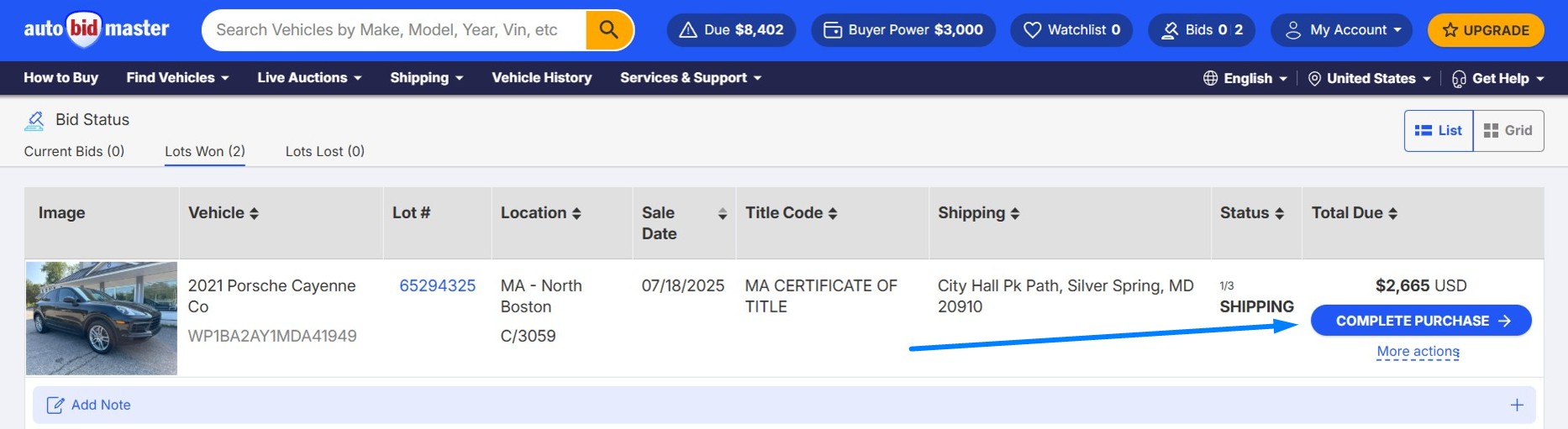The image size is (1568, 429).
Task: Open the Due $8,402 warning badge
Action: point(731,30)
